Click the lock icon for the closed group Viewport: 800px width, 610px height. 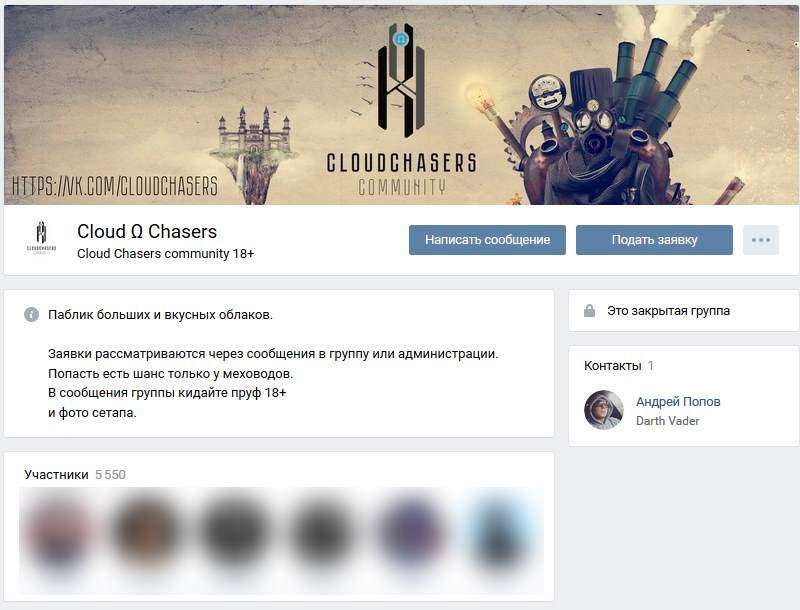coord(589,310)
